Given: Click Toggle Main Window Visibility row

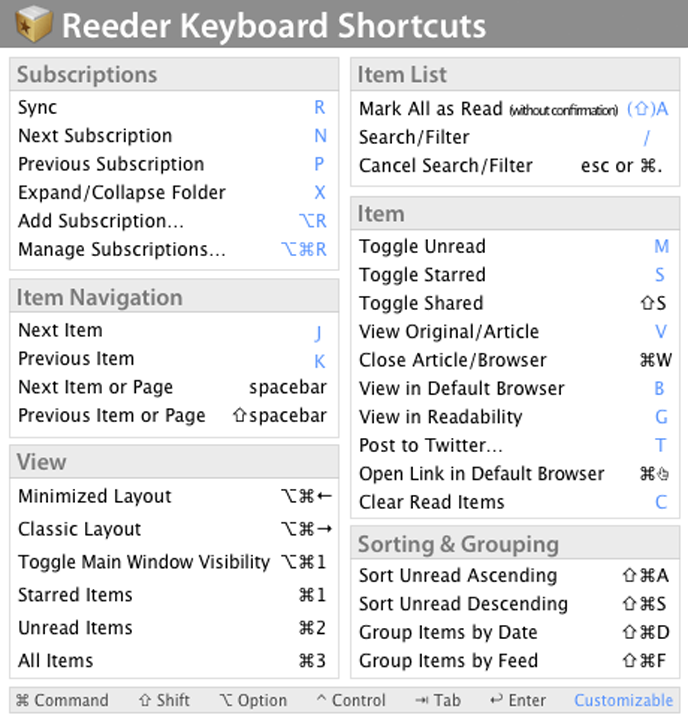Looking at the screenshot, I should pyautogui.click(x=144, y=562).
